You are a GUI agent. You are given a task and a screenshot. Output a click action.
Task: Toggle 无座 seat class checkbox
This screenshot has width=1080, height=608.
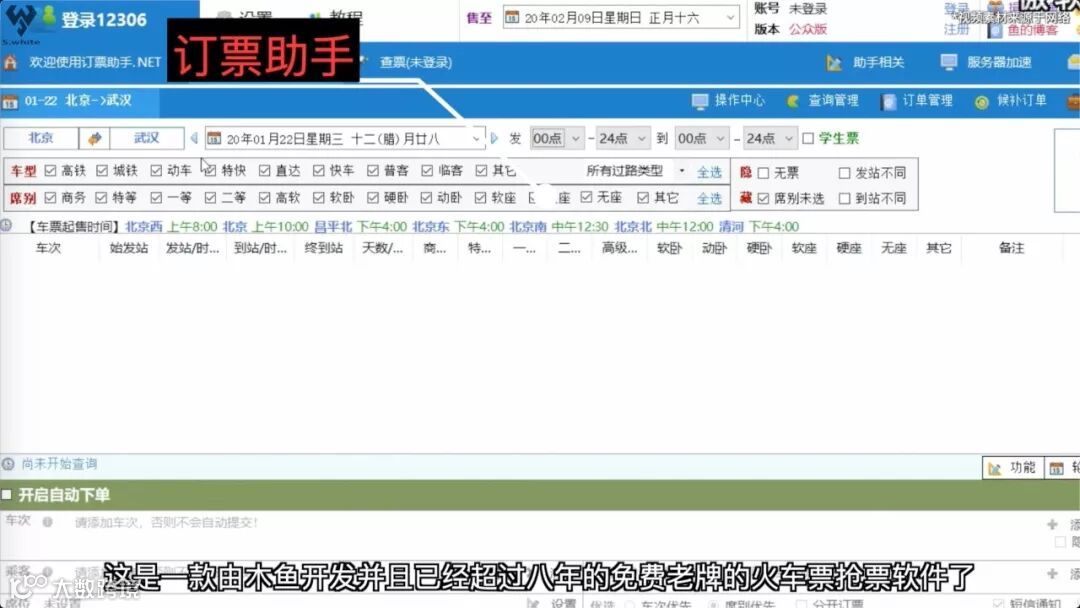click(586, 198)
